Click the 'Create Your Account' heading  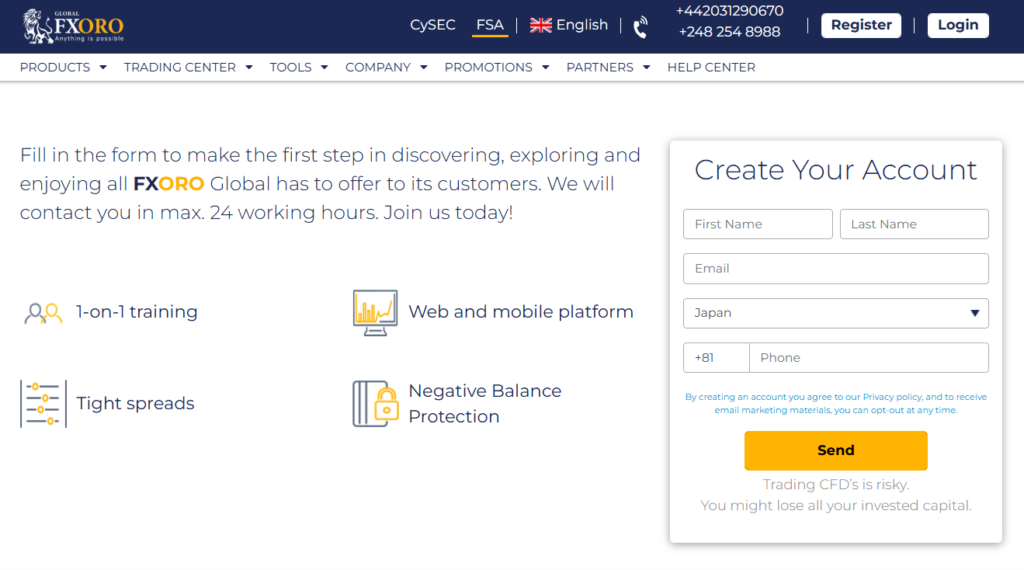pos(835,170)
